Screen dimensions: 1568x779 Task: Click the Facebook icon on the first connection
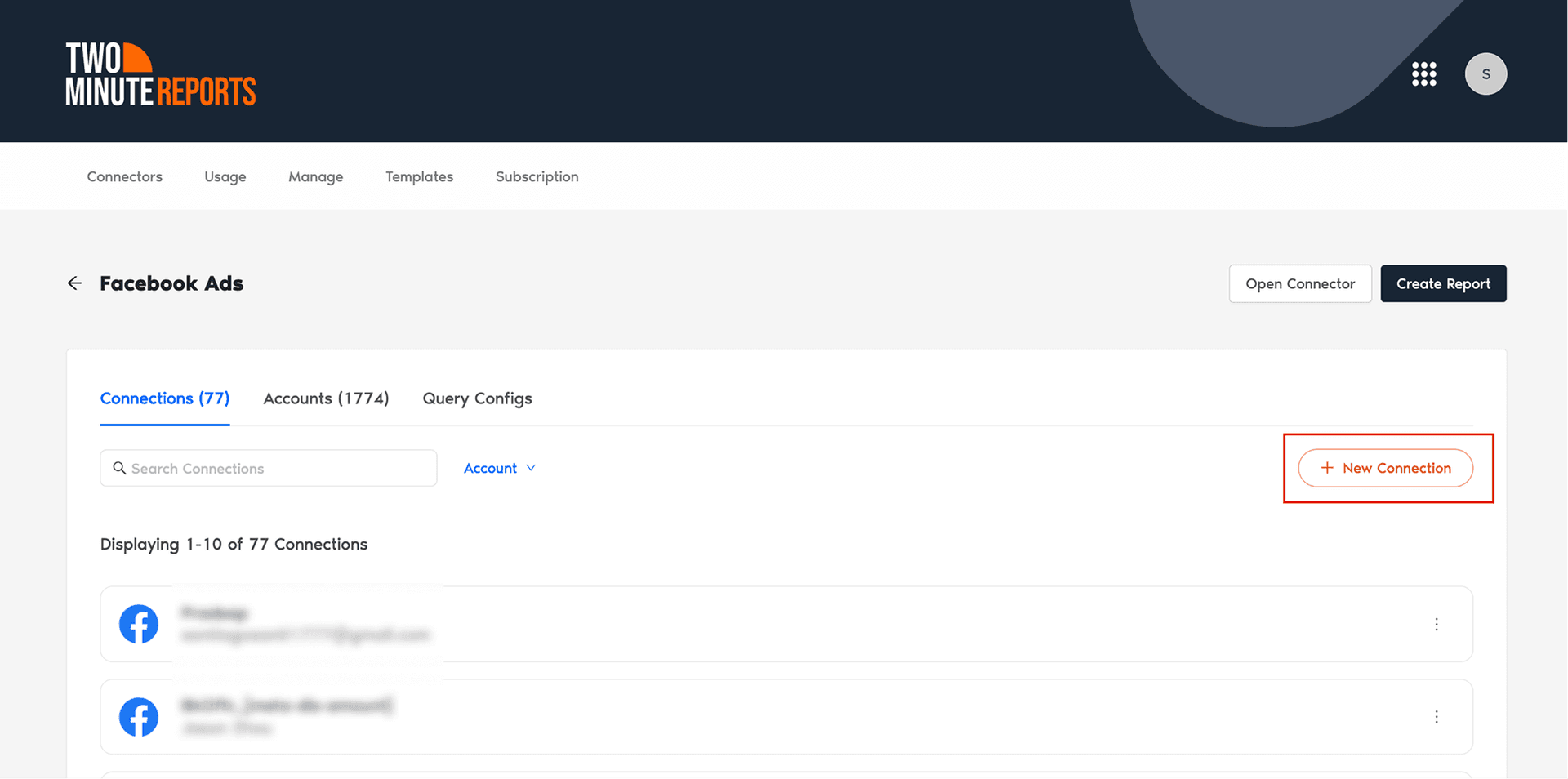click(139, 624)
